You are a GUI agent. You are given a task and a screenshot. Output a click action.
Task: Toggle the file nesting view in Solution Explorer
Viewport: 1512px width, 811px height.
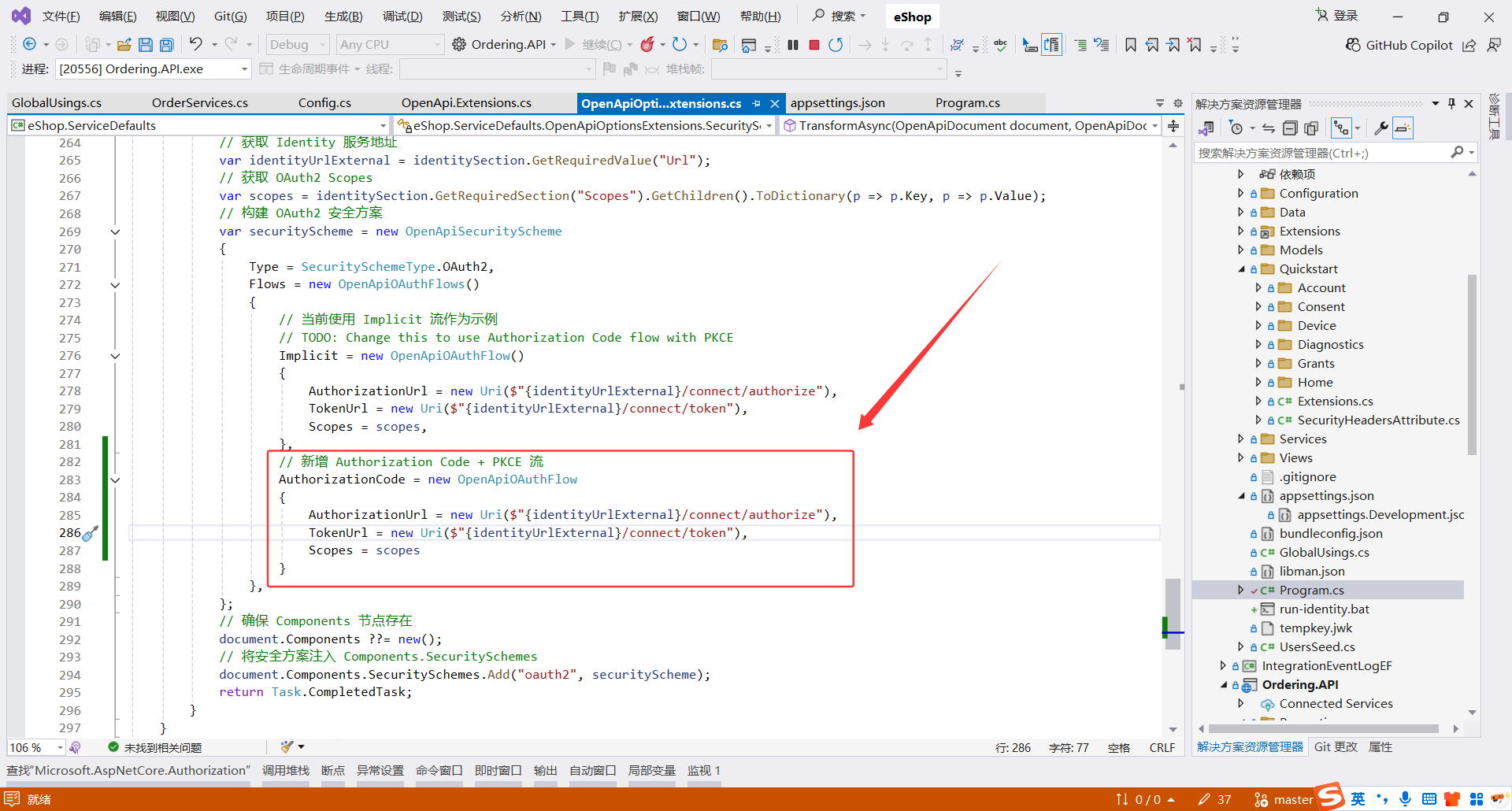[x=1341, y=128]
